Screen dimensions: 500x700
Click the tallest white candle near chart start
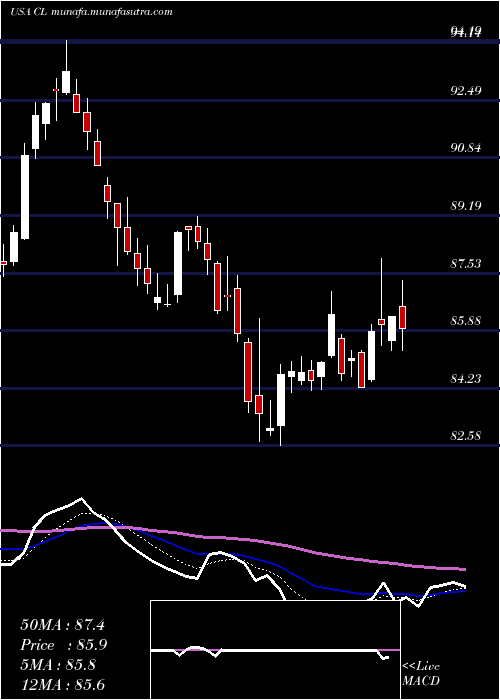tap(25, 197)
